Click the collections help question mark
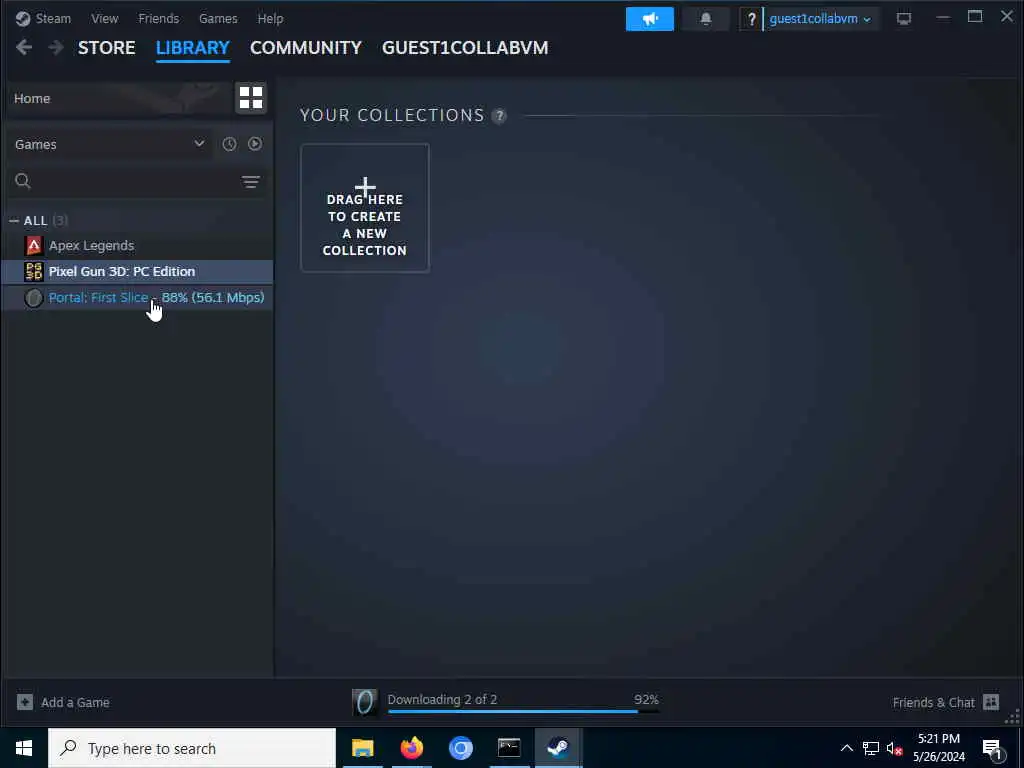Viewport: 1024px width, 768px height. click(499, 116)
